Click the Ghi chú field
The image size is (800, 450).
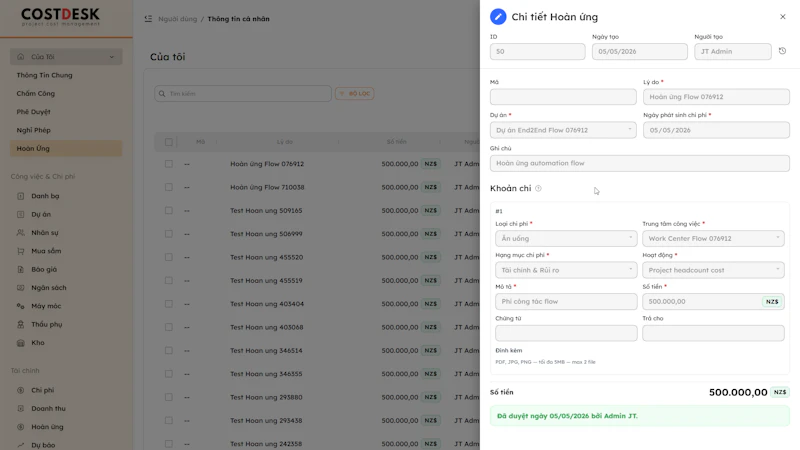pyautogui.click(x=640, y=163)
